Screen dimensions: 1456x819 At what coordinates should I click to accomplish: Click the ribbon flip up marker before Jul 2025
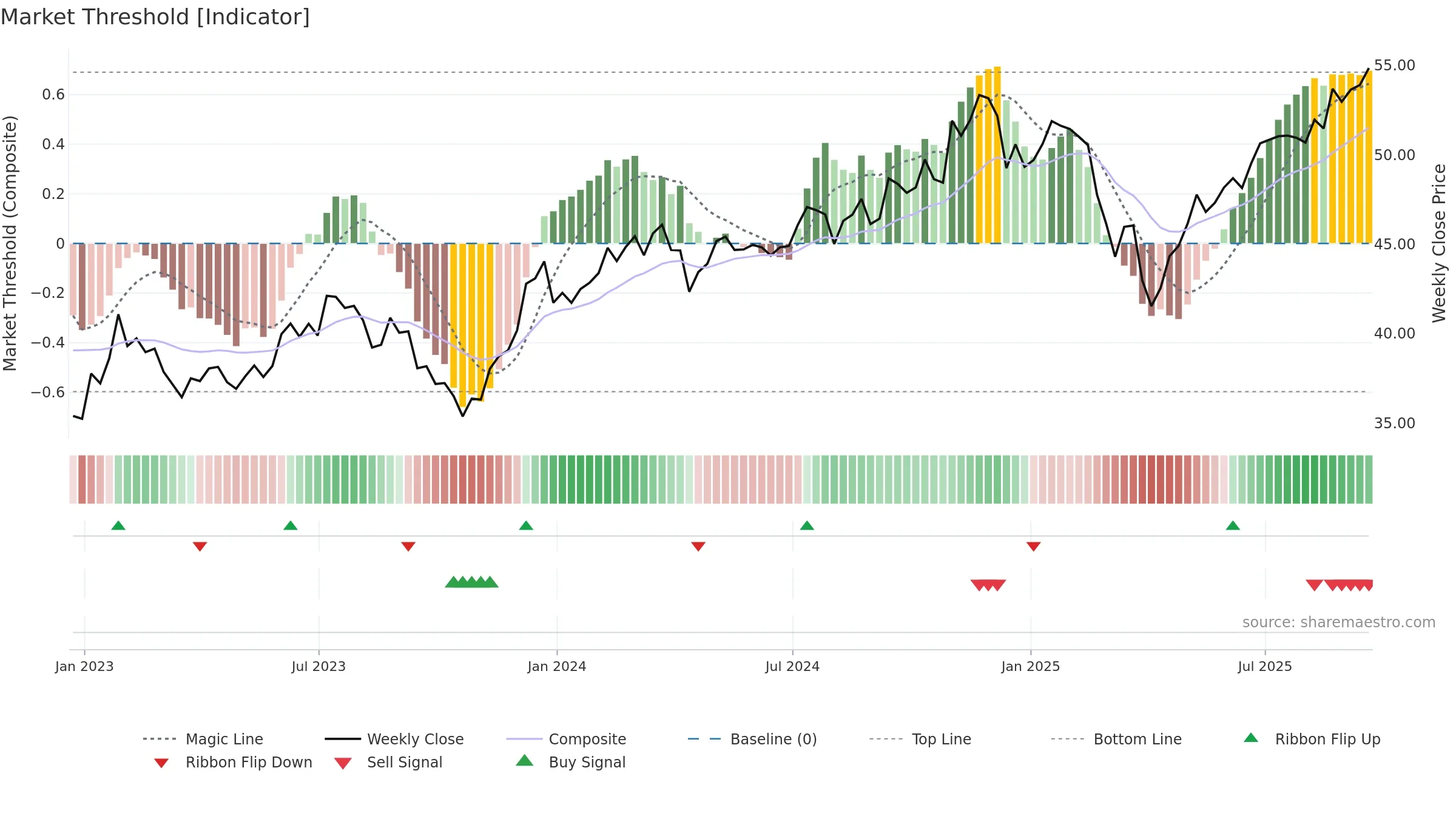pyautogui.click(x=1233, y=525)
